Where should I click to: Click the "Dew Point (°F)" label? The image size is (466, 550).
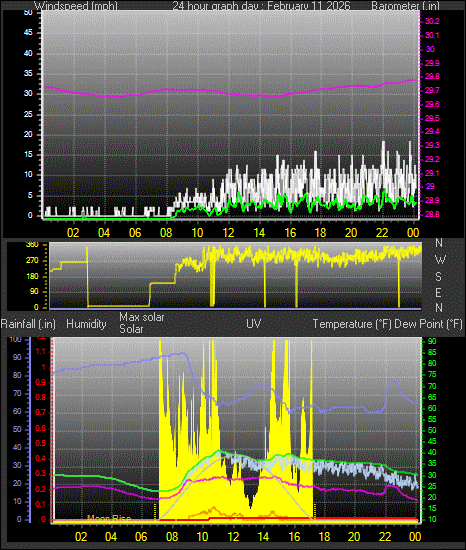428,324
